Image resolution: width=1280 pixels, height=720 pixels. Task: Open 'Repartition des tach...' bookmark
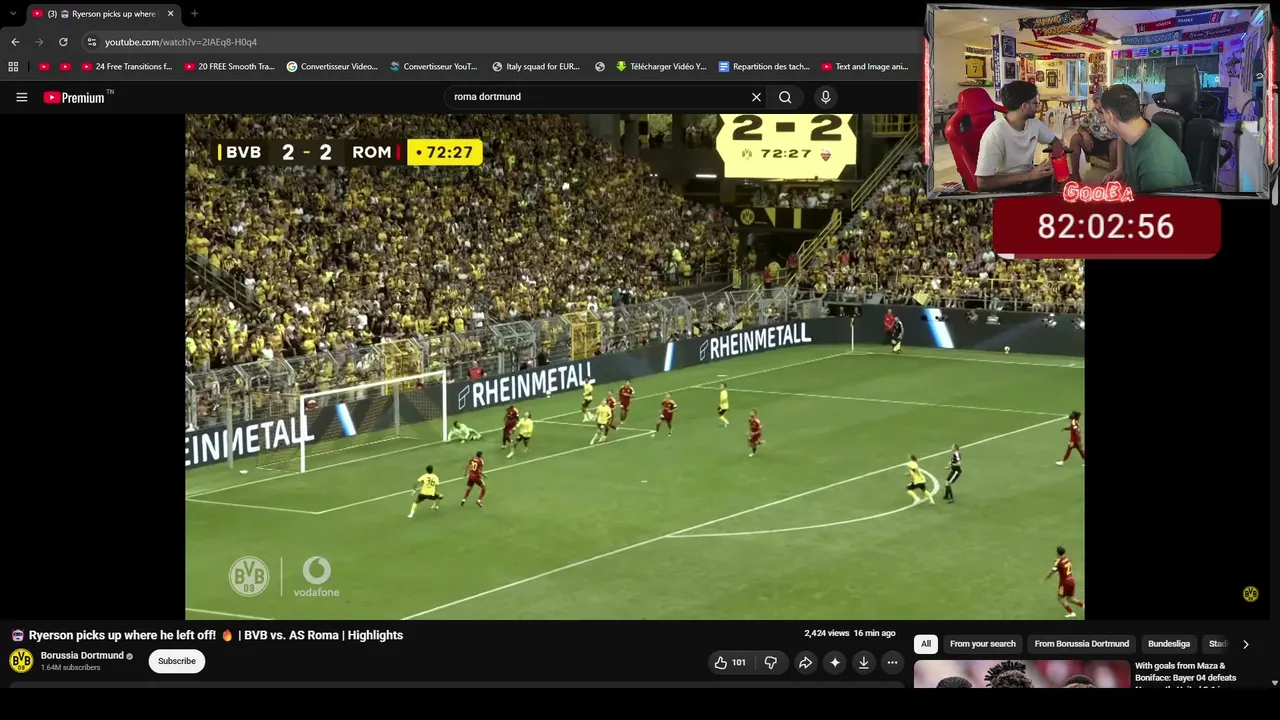pos(764,67)
